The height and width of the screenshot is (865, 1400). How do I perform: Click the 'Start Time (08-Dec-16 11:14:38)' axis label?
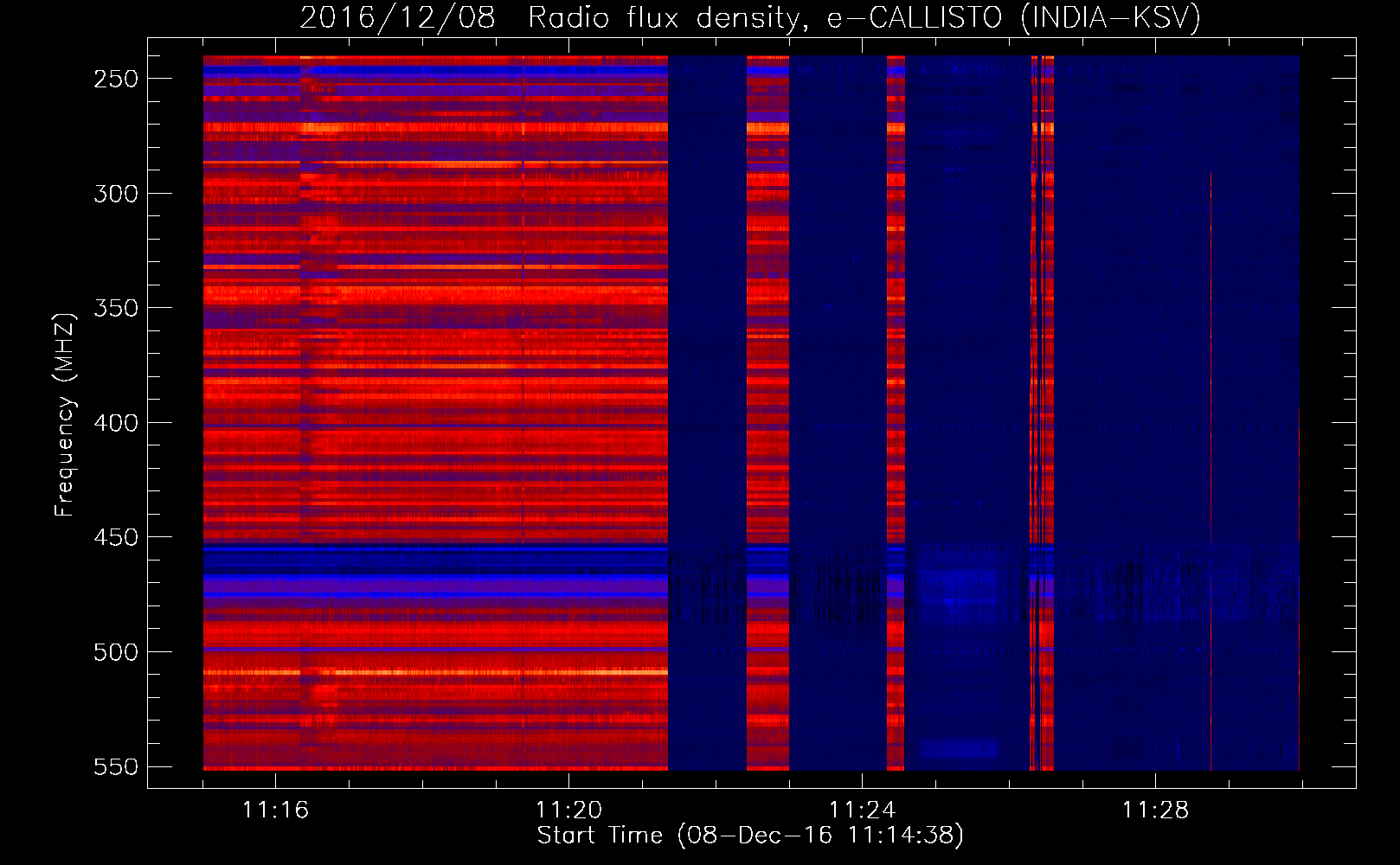750,836
